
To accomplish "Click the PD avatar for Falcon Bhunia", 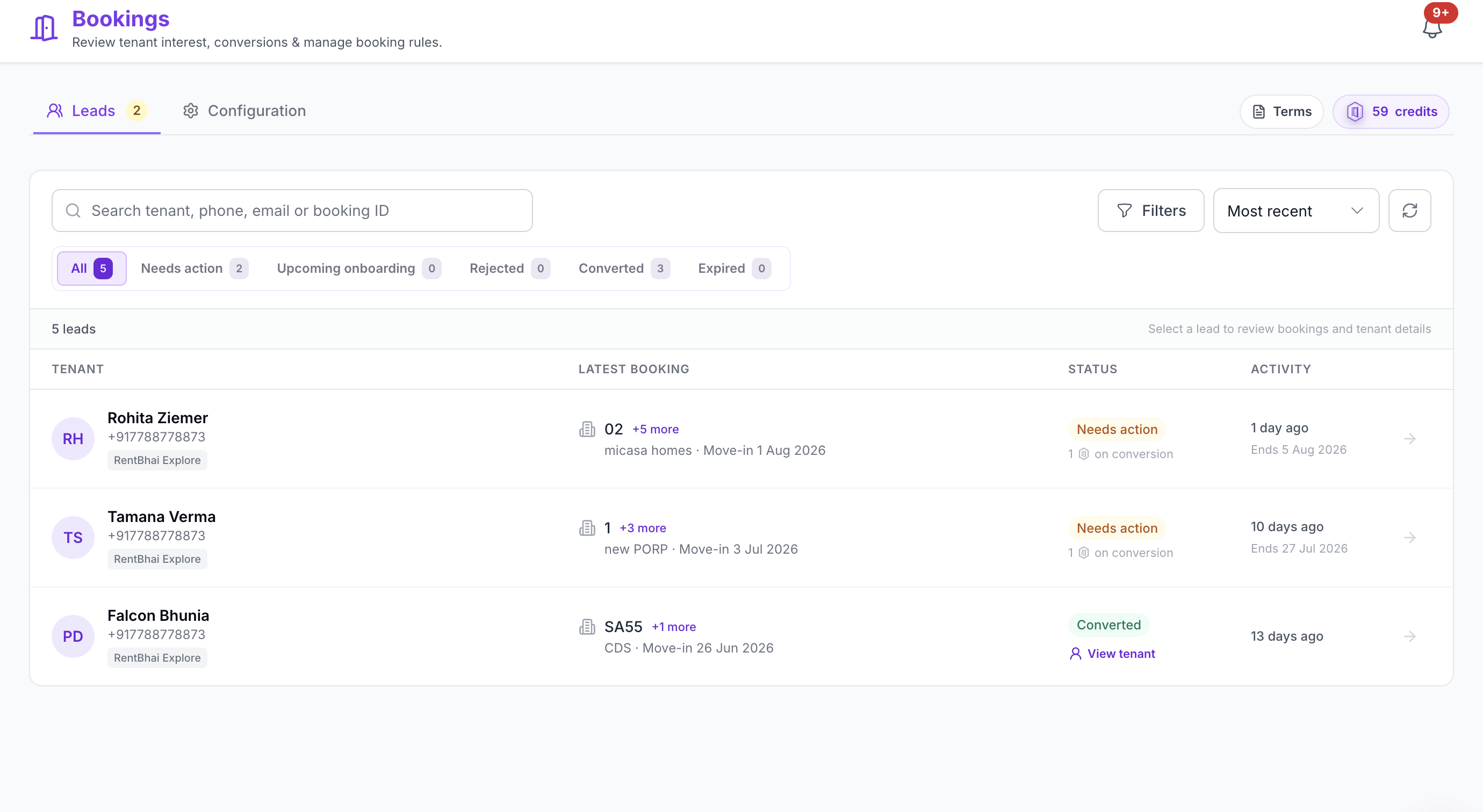I will [73, 636].
